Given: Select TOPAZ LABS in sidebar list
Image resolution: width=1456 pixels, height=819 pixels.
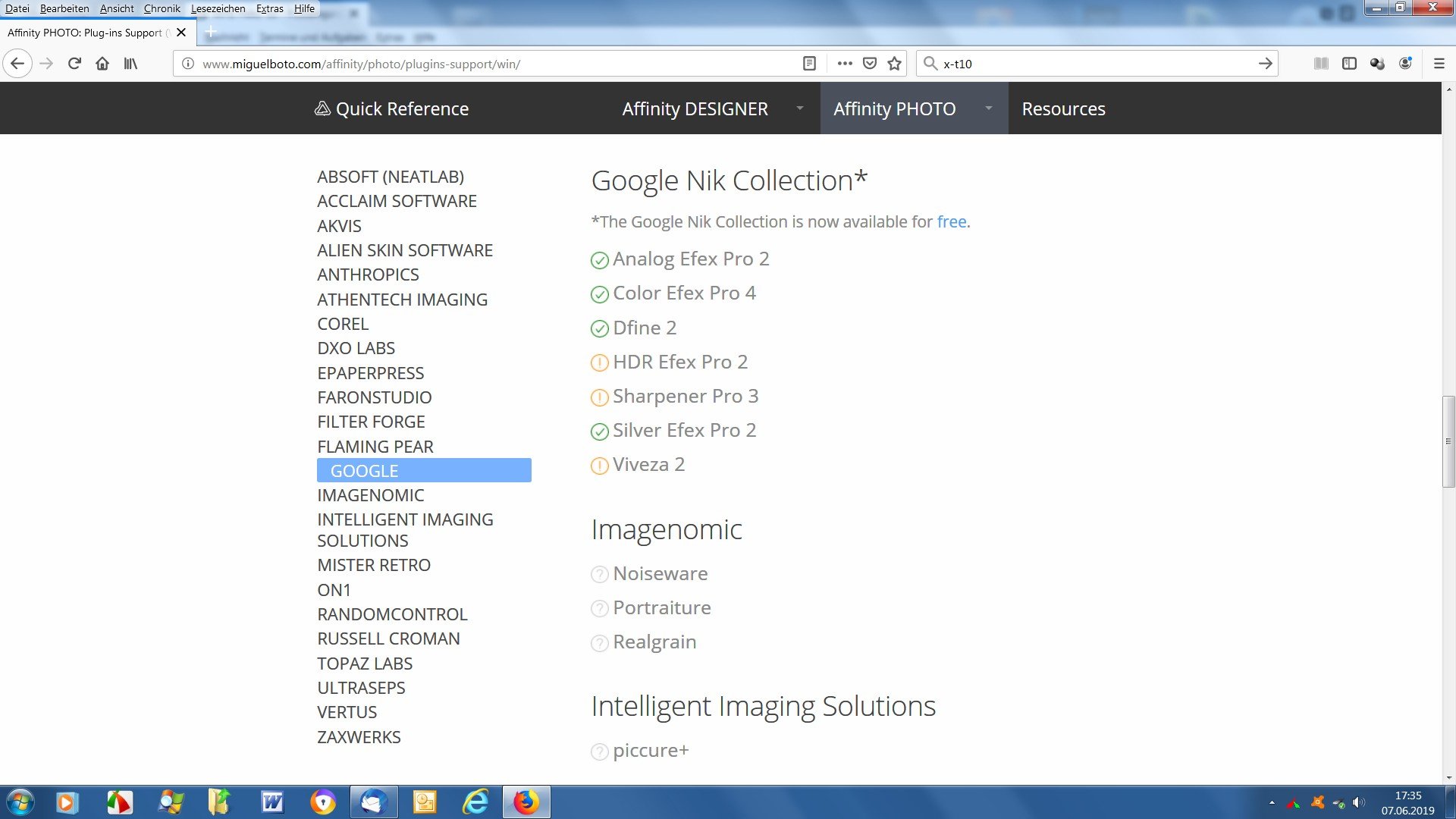Looking at the screenshot, I should [x=365, y=664].
